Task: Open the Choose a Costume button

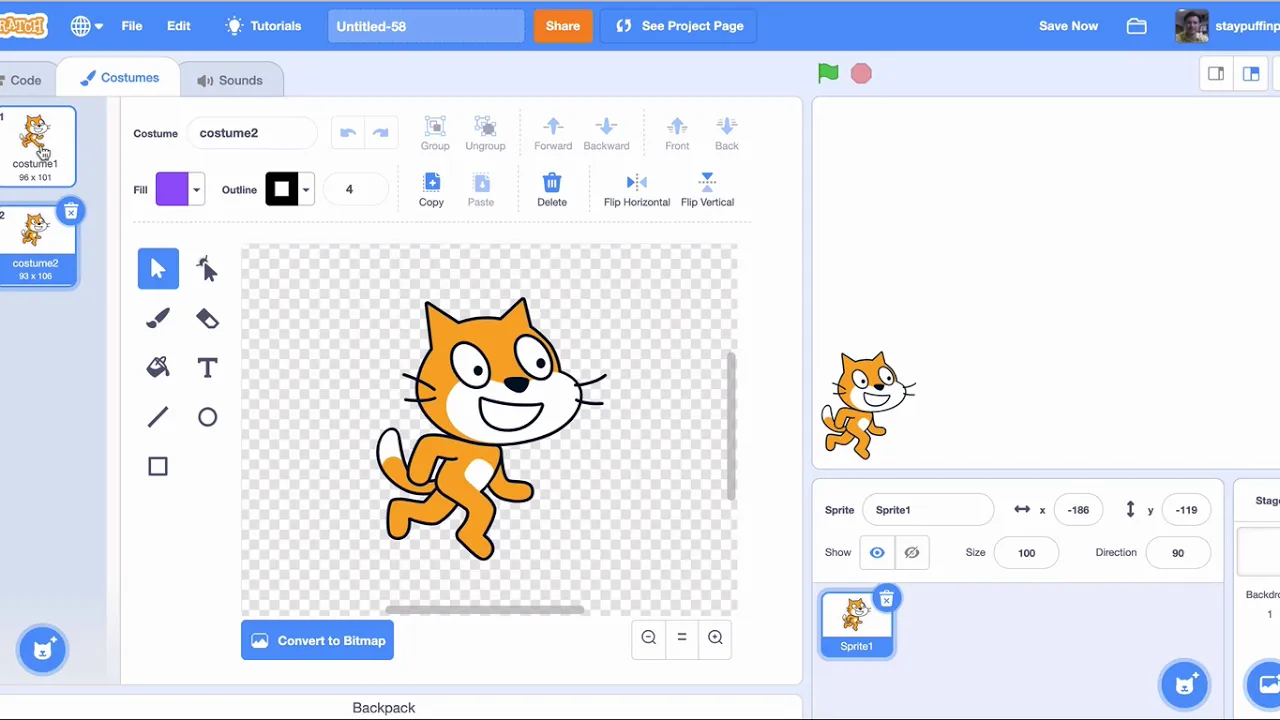Action: click(x=42, y=650)
